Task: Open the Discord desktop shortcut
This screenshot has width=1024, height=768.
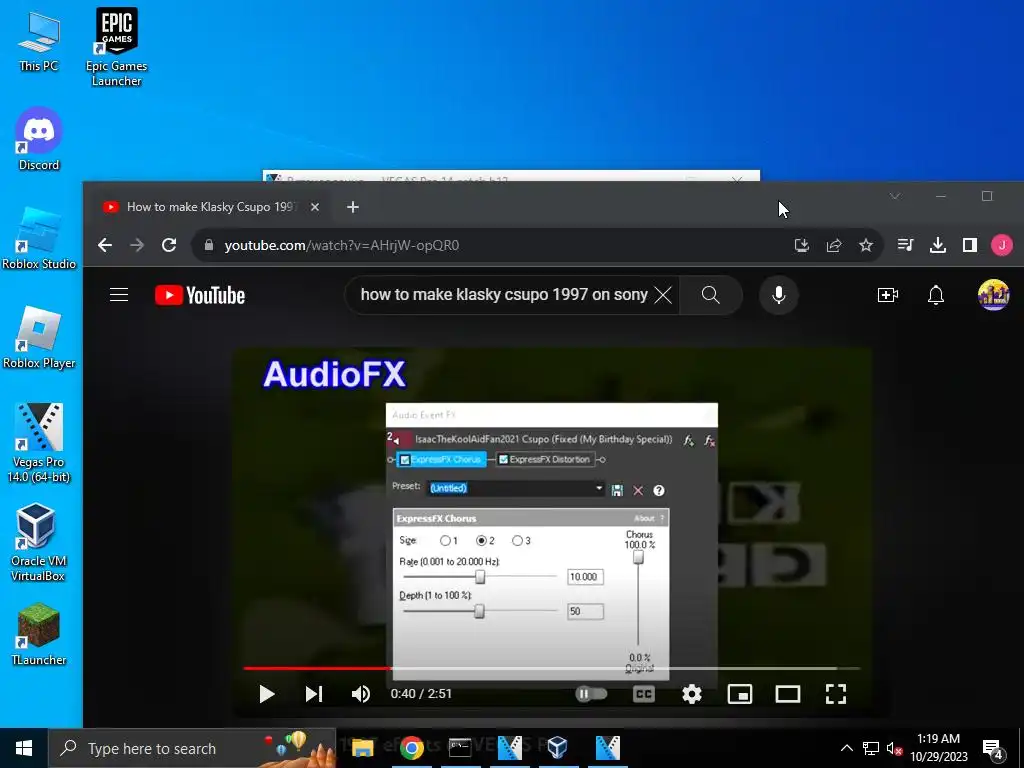Action: 39,140
